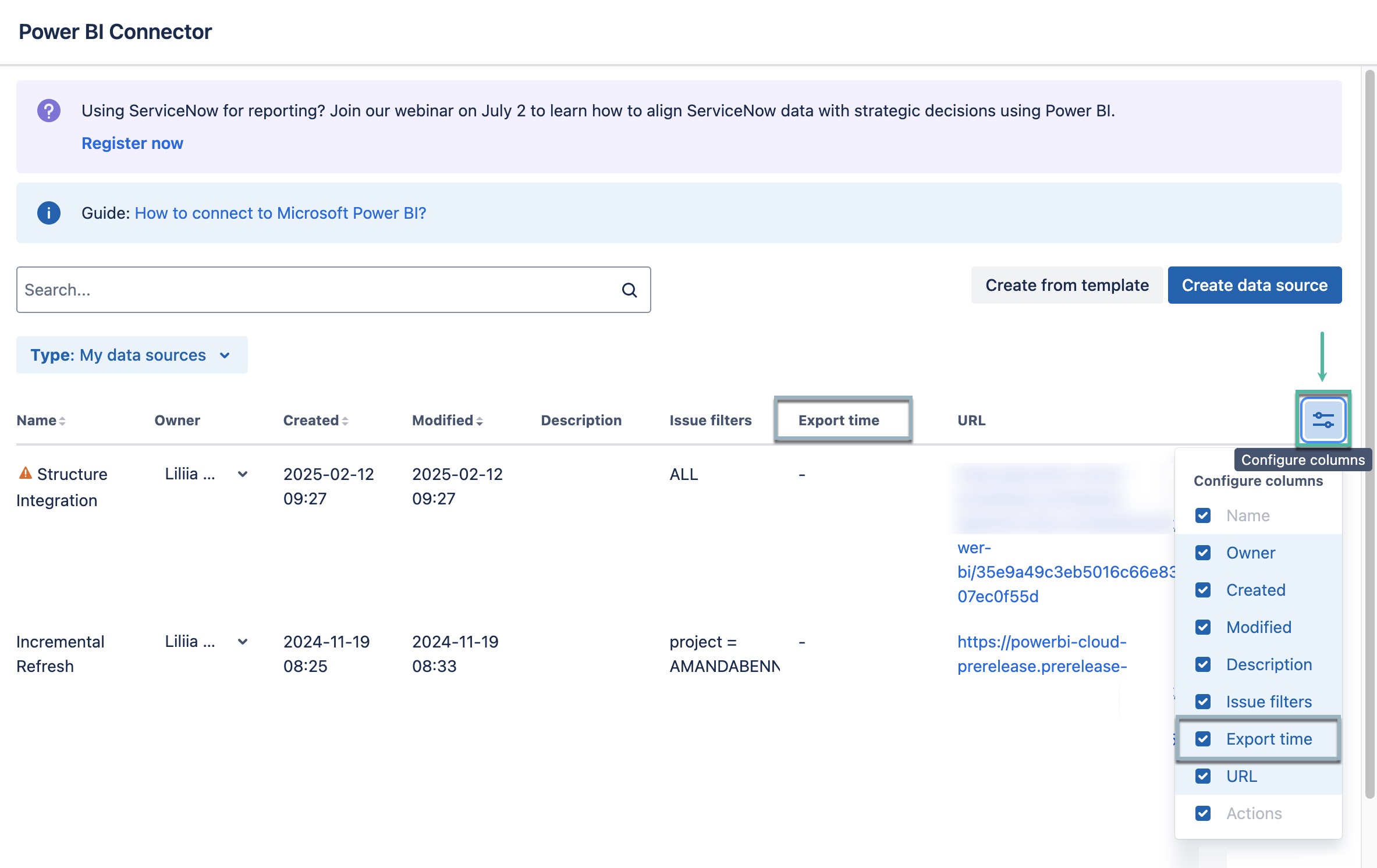This screenshot has height=868, width=1377.
Task: Open the owner dropdown for Structure Integration
Action: [x=242, y=474]
